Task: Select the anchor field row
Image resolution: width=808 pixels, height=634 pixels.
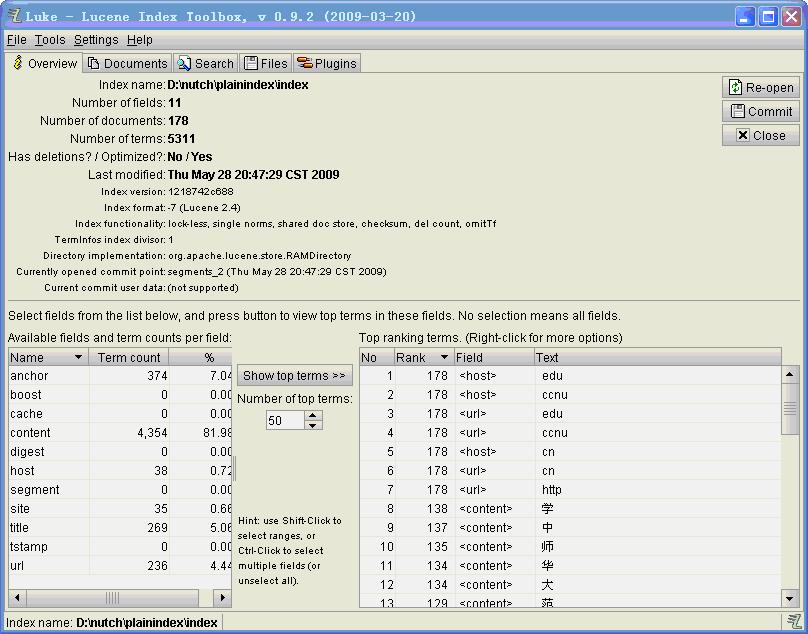Action: click(x=120, y=376)
